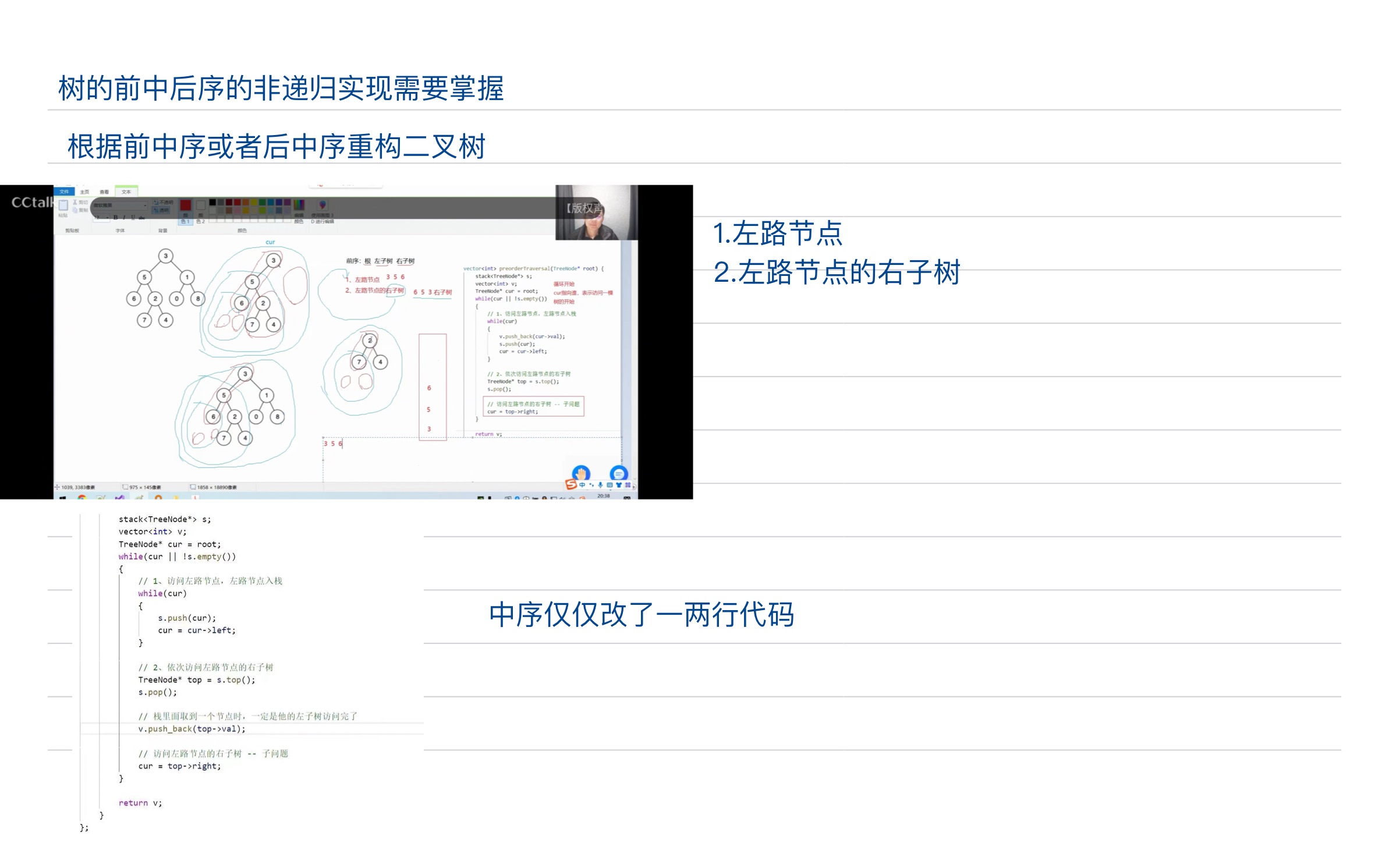Click the blue raise-hand button
The image size is (1389, 868).
[581, 473]
